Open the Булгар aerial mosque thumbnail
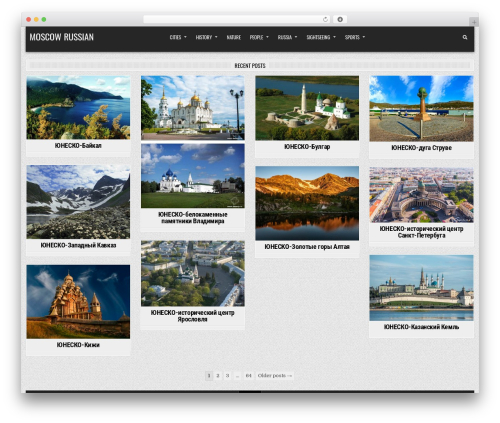500x423 pixels. pos(307,108)
